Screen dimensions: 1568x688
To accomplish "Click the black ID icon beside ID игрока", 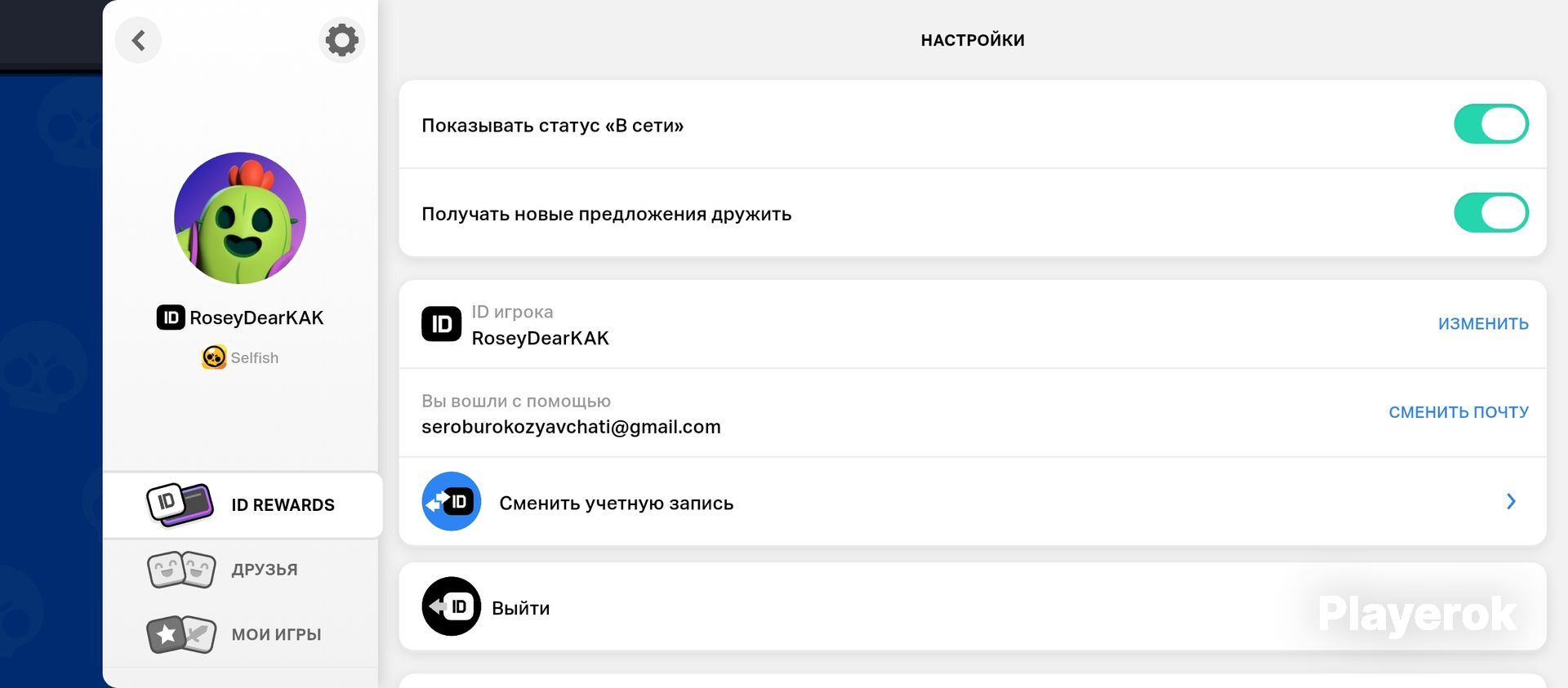I will [x=441, y=324].
